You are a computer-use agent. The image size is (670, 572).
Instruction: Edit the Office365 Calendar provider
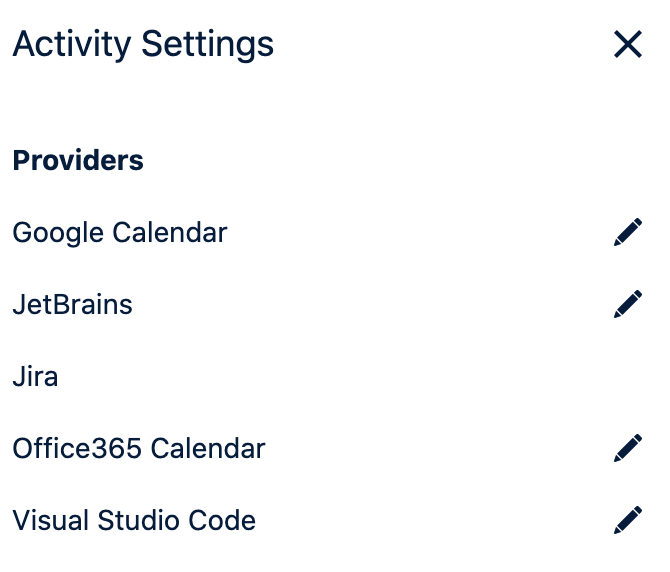pos(628,448)
